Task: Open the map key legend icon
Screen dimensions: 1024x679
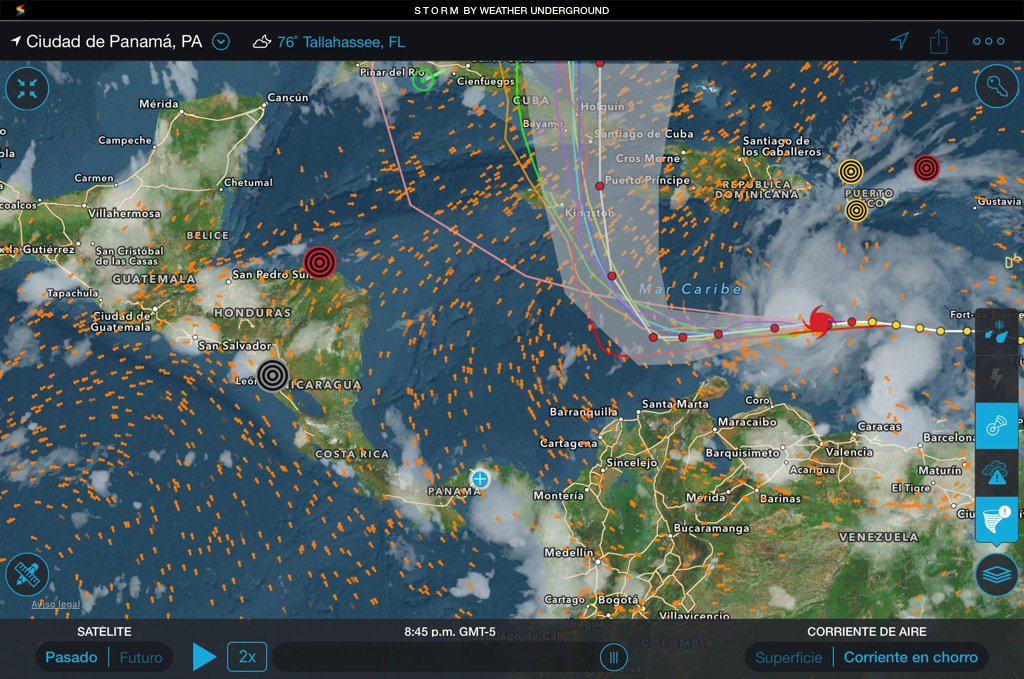Action: tap(997, 86)
